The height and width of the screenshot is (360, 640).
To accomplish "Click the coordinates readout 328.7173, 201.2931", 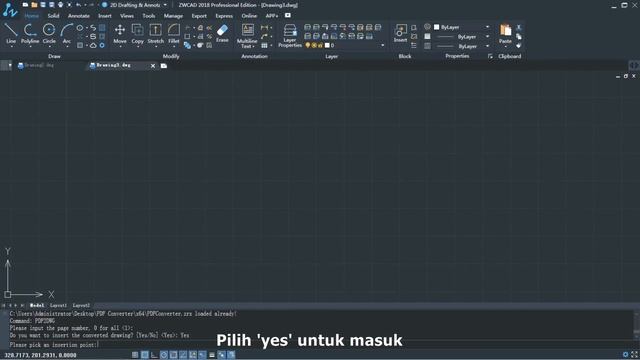I will [x=40, y=355].
